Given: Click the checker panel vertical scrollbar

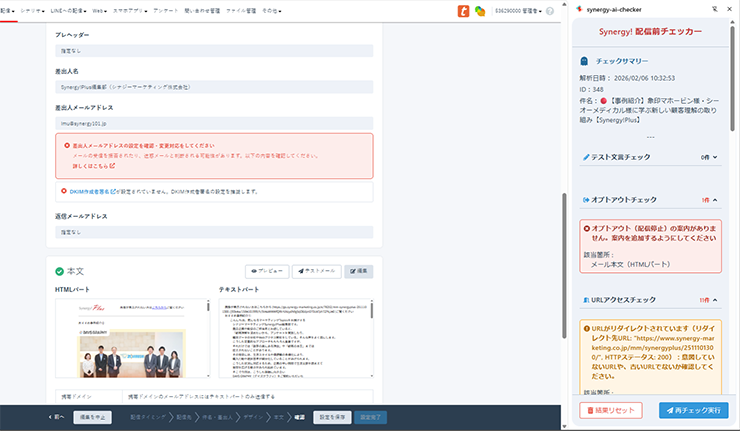Looking at the screenshot, I should coord(732,78).
